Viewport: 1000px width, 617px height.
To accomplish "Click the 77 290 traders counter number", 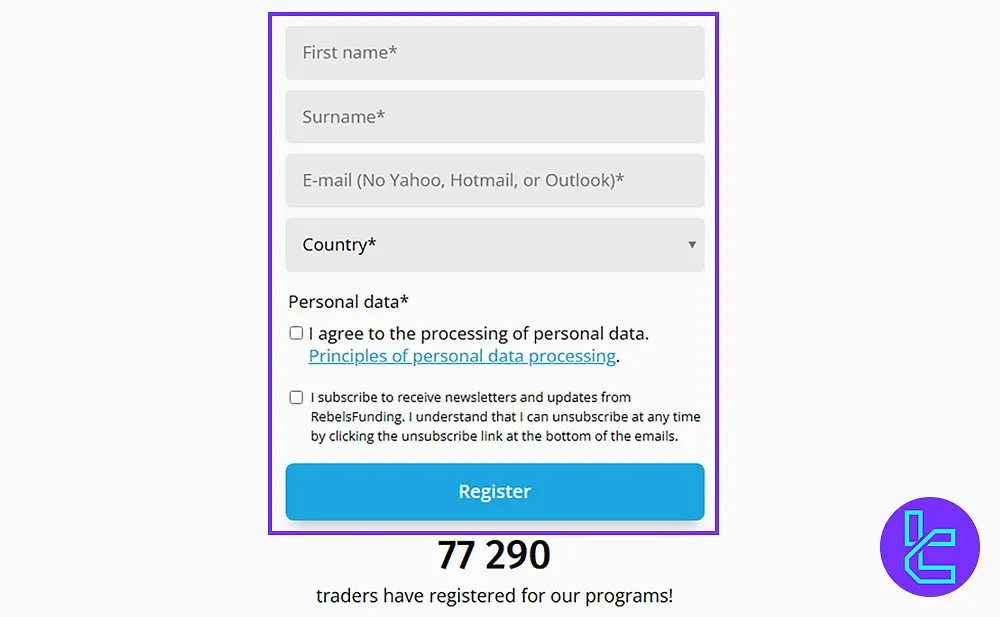I will (x=494, y=555).
